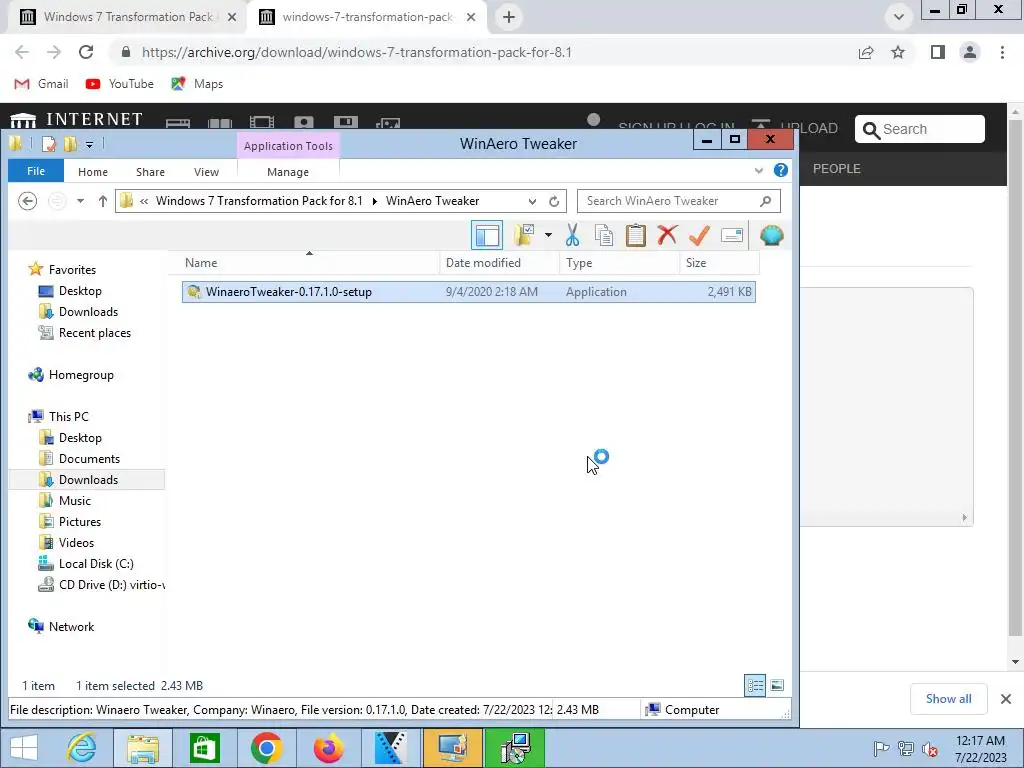Select WinaeroTweaker-0.17.1.0-setup file
1024x768 pixels.
click(469, 292)
